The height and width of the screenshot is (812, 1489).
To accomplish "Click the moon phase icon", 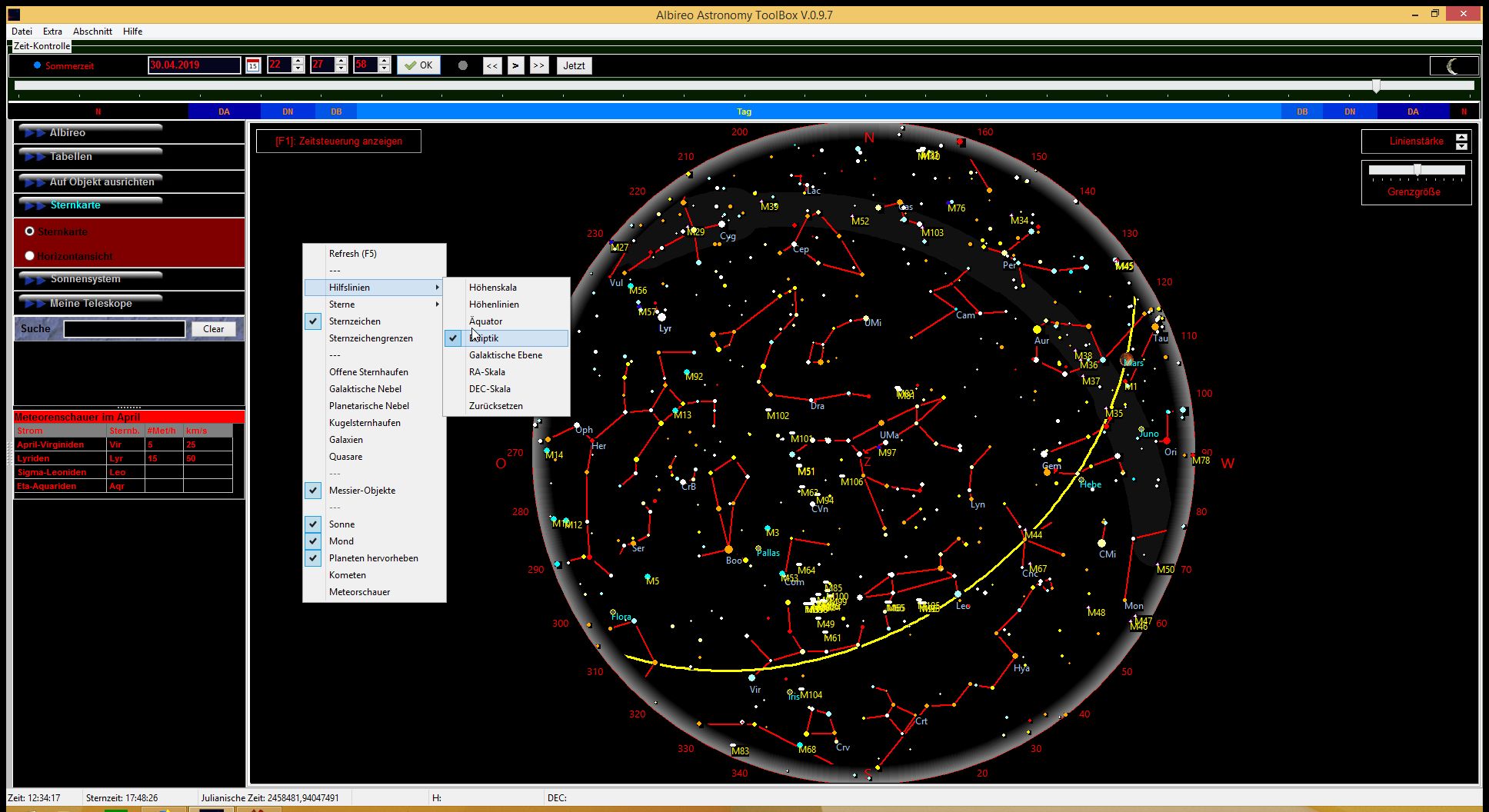I will [x=1453, y=66].
